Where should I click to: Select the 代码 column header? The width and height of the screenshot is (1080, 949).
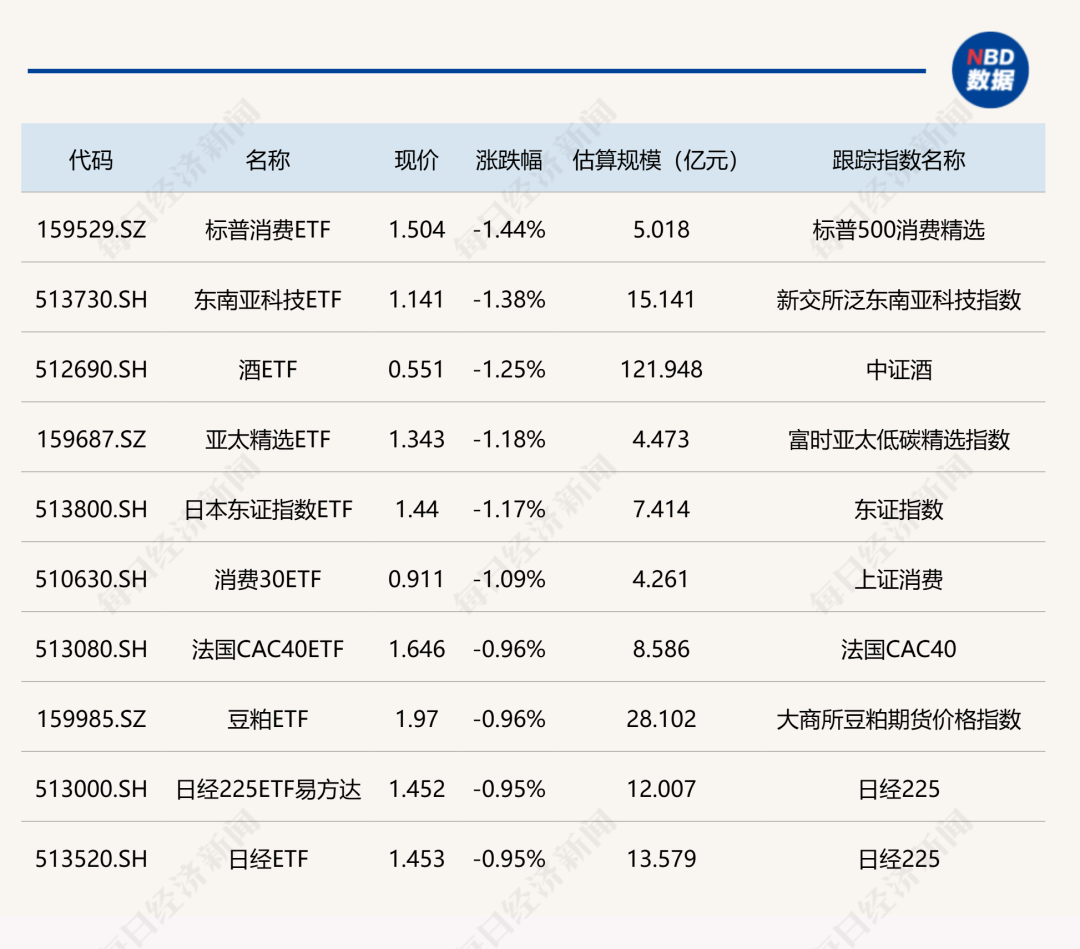91,160
